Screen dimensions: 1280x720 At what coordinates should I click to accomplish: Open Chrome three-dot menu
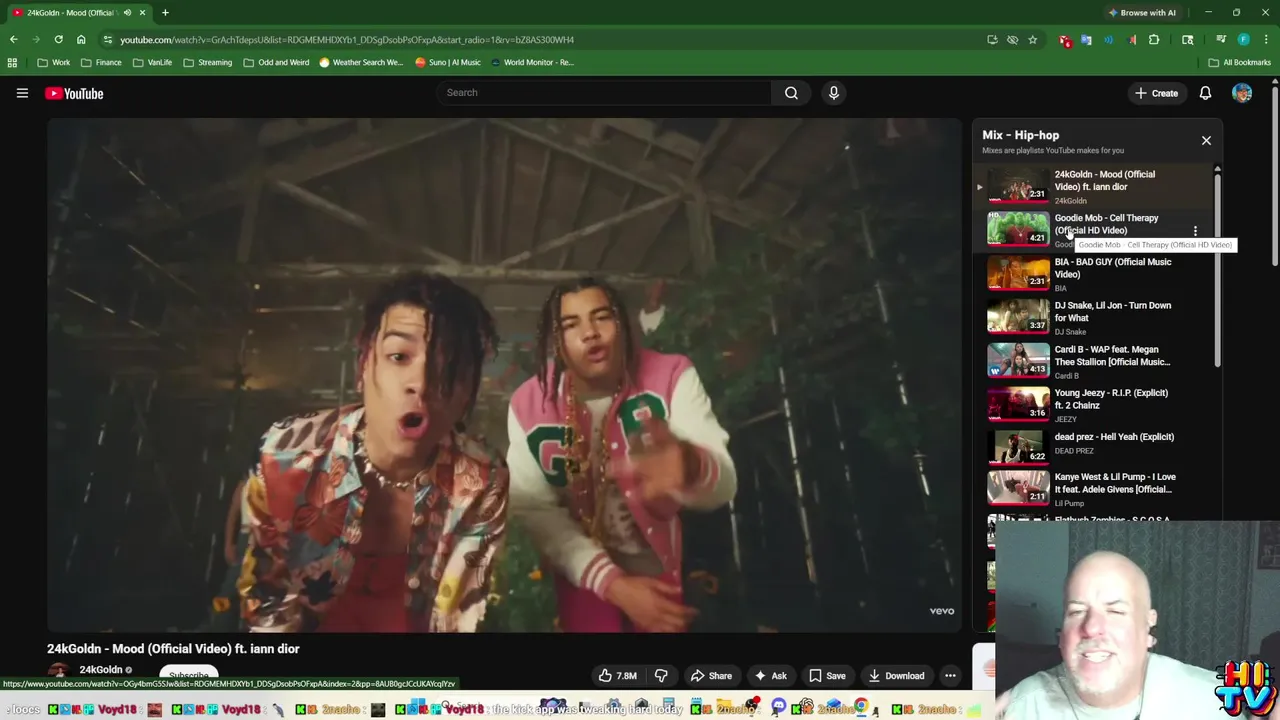[1264, 40]
